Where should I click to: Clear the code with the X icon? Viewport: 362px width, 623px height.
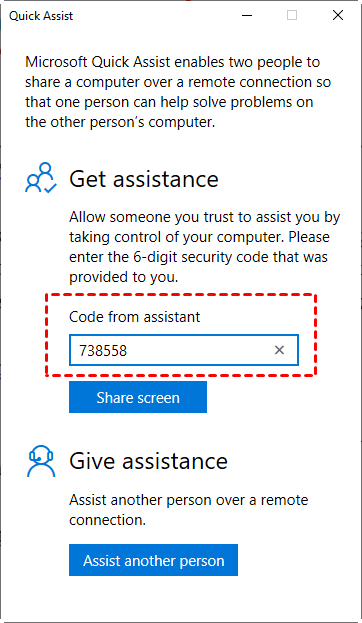[279, 350]
